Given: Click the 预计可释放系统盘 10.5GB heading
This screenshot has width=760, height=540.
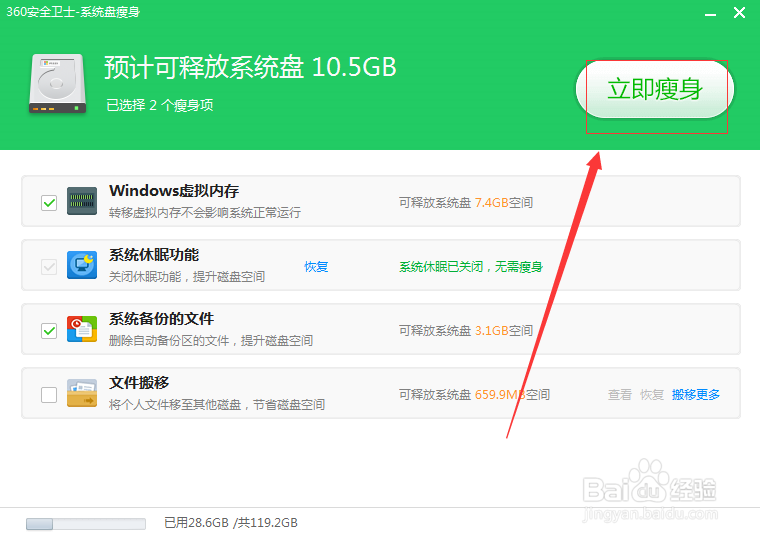Looking at the screenshot, I should tap(250, 67).
